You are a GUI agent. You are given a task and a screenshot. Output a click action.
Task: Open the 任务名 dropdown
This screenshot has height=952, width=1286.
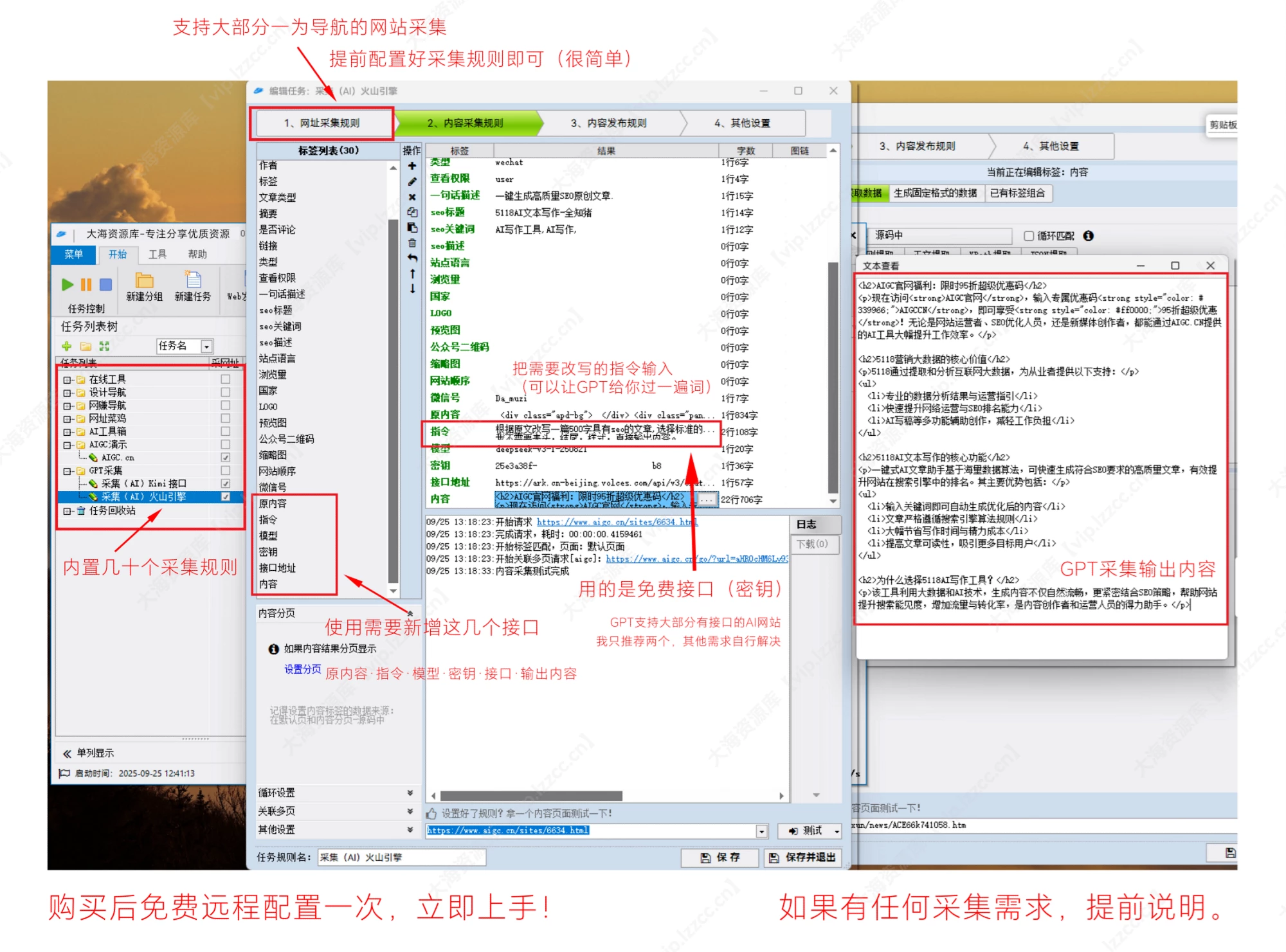(x=206, y=346)
